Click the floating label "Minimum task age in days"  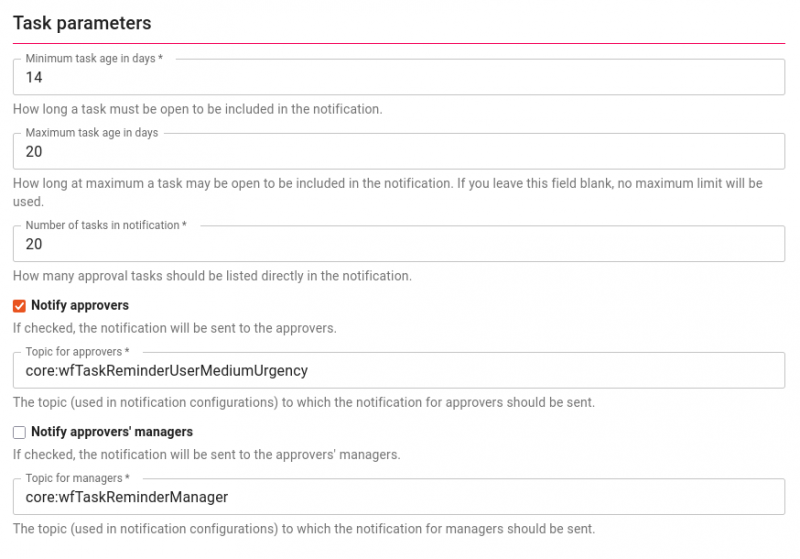[x=93, y=59]
